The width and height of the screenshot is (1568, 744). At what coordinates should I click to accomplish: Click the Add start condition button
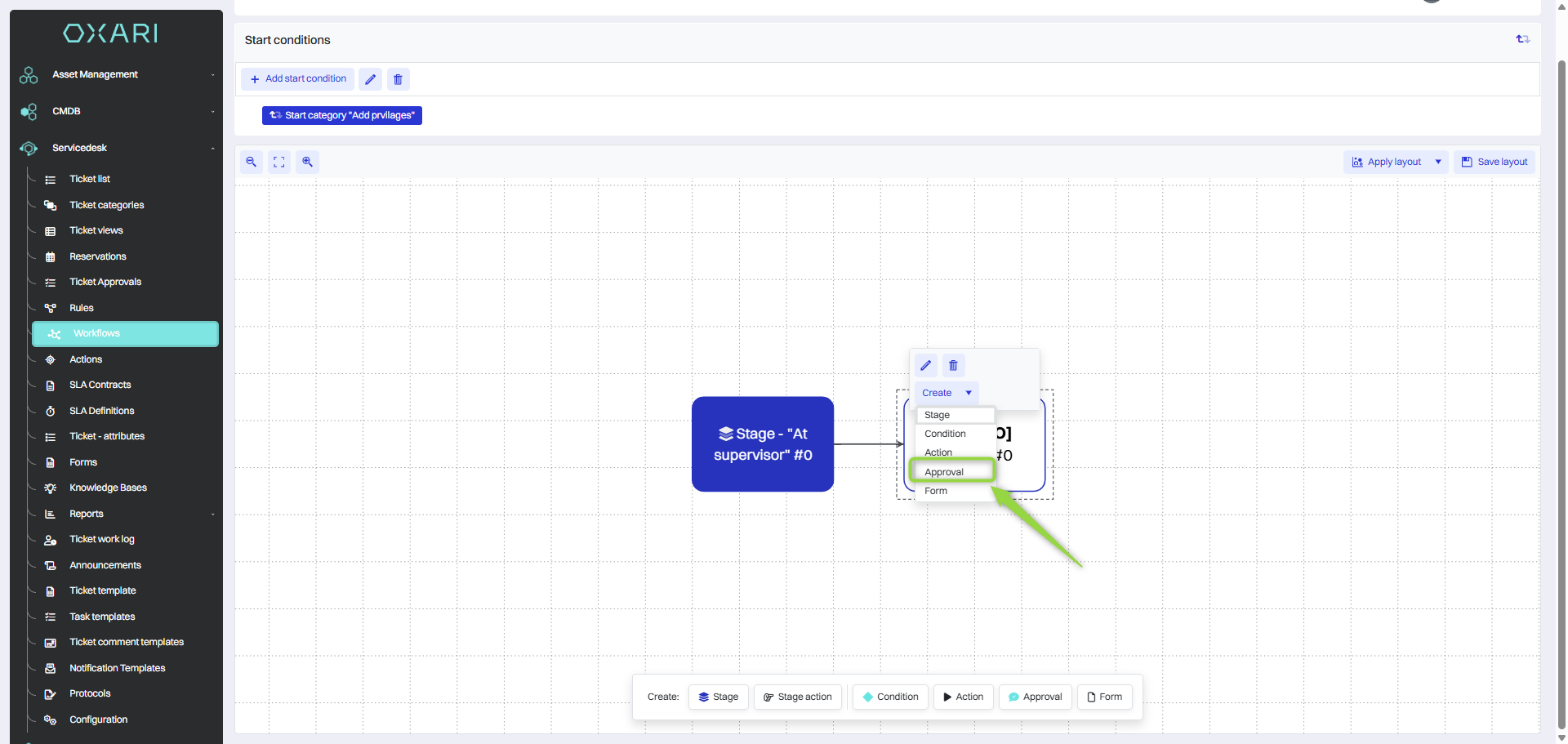298,79
